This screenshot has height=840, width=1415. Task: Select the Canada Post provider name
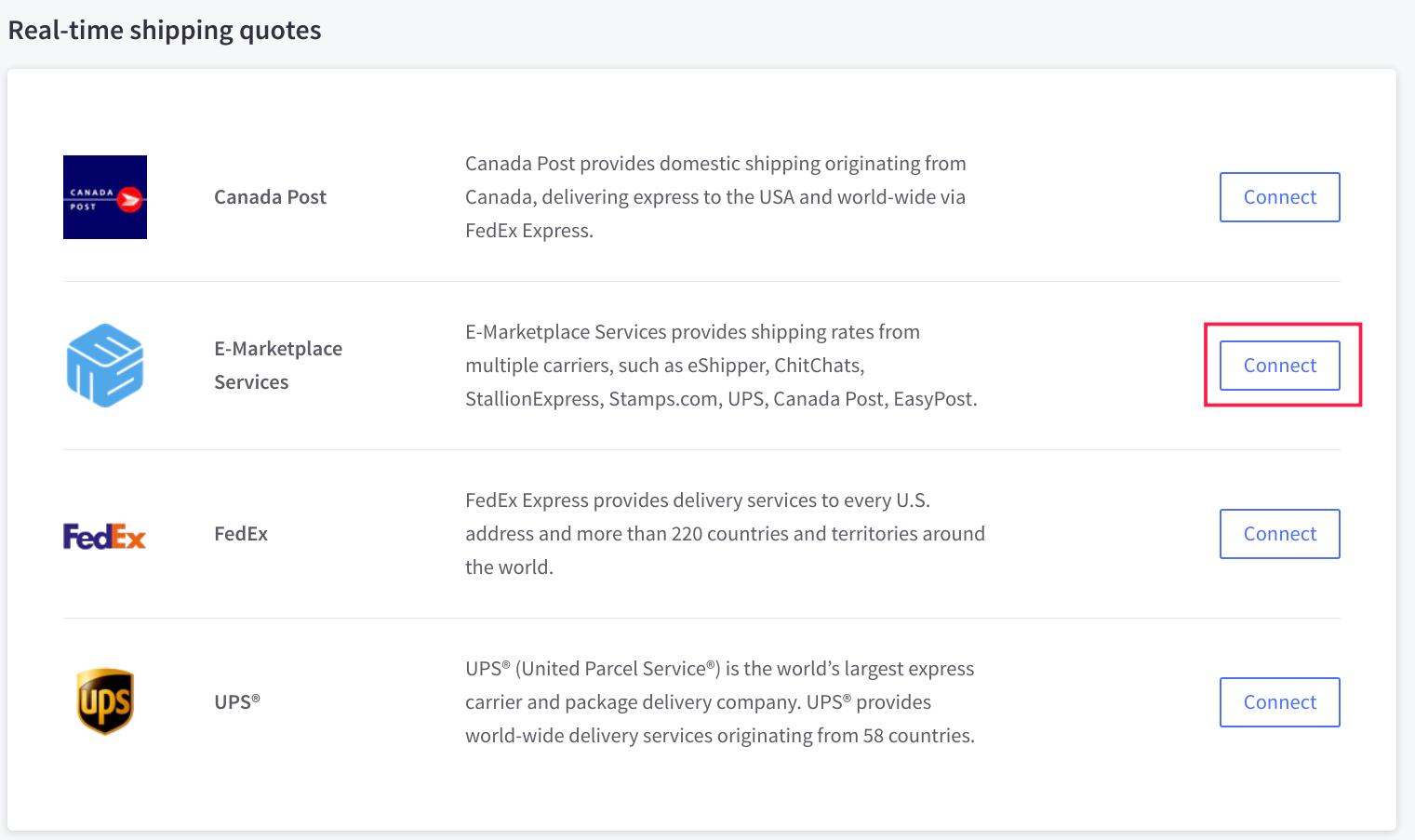click(270, 197)
